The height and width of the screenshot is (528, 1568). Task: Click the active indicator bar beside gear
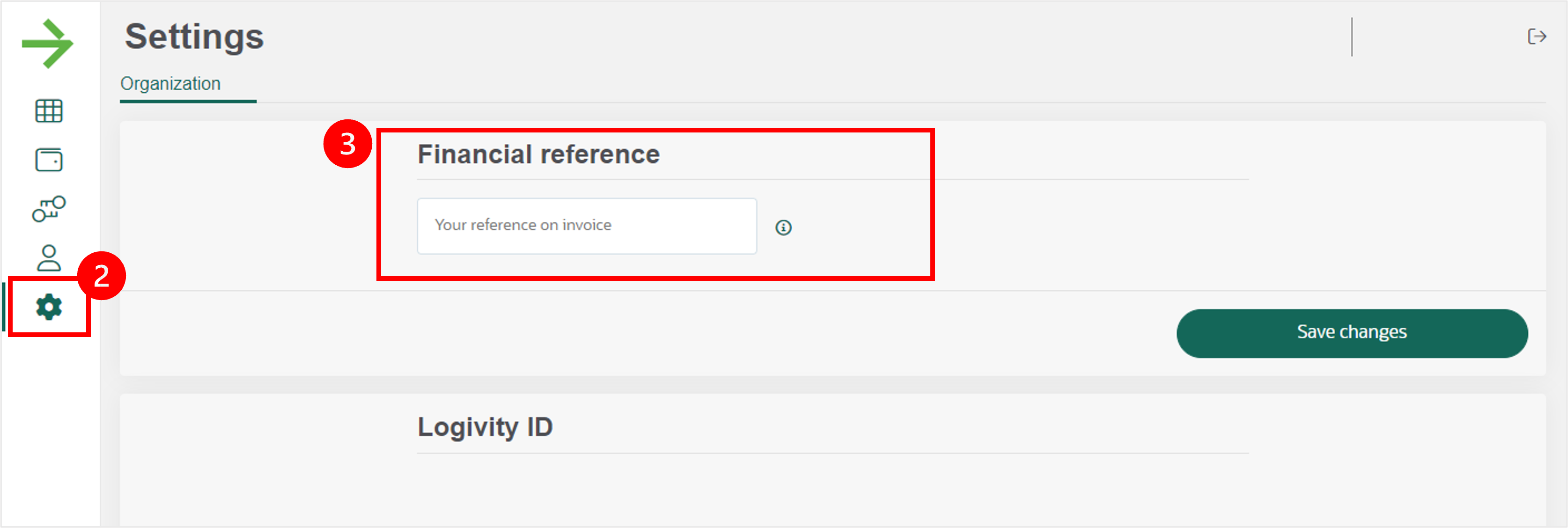click(4, 307)
